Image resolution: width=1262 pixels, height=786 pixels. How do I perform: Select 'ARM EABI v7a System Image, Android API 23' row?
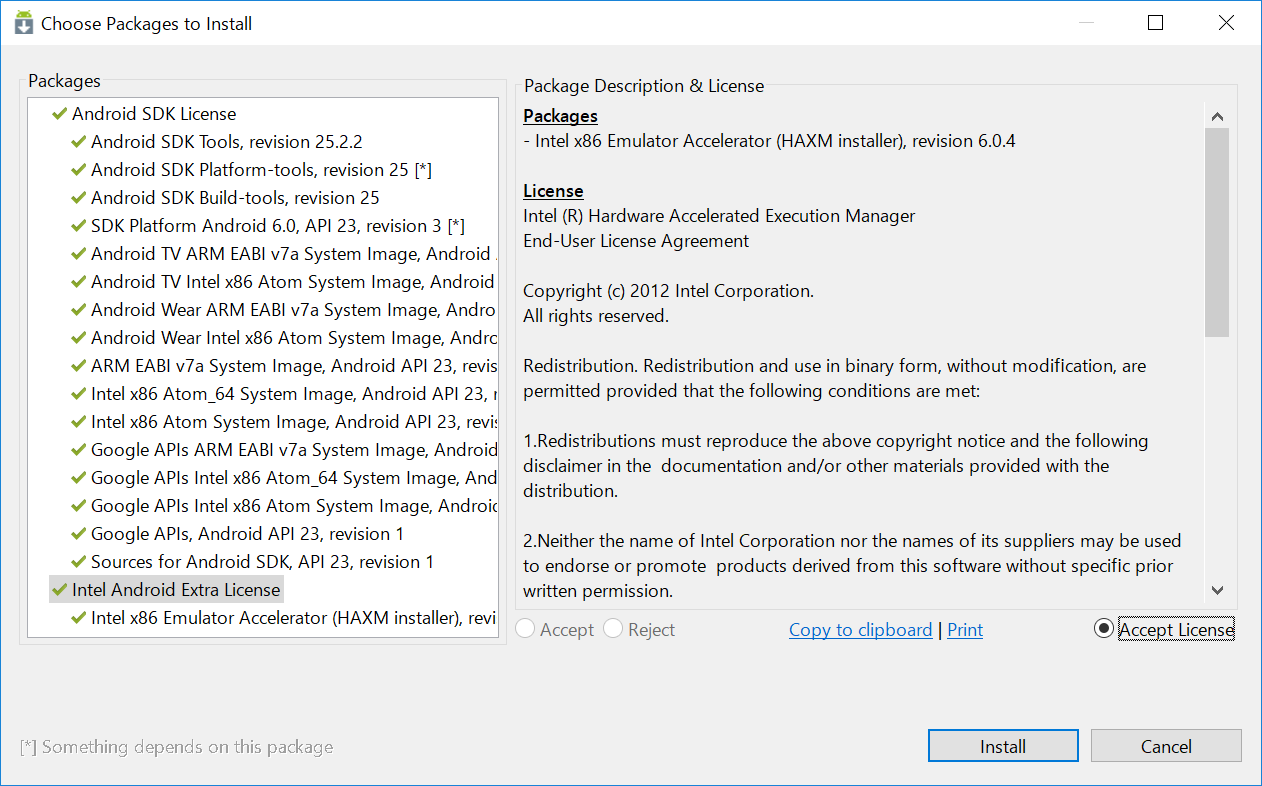coord(293,366)
